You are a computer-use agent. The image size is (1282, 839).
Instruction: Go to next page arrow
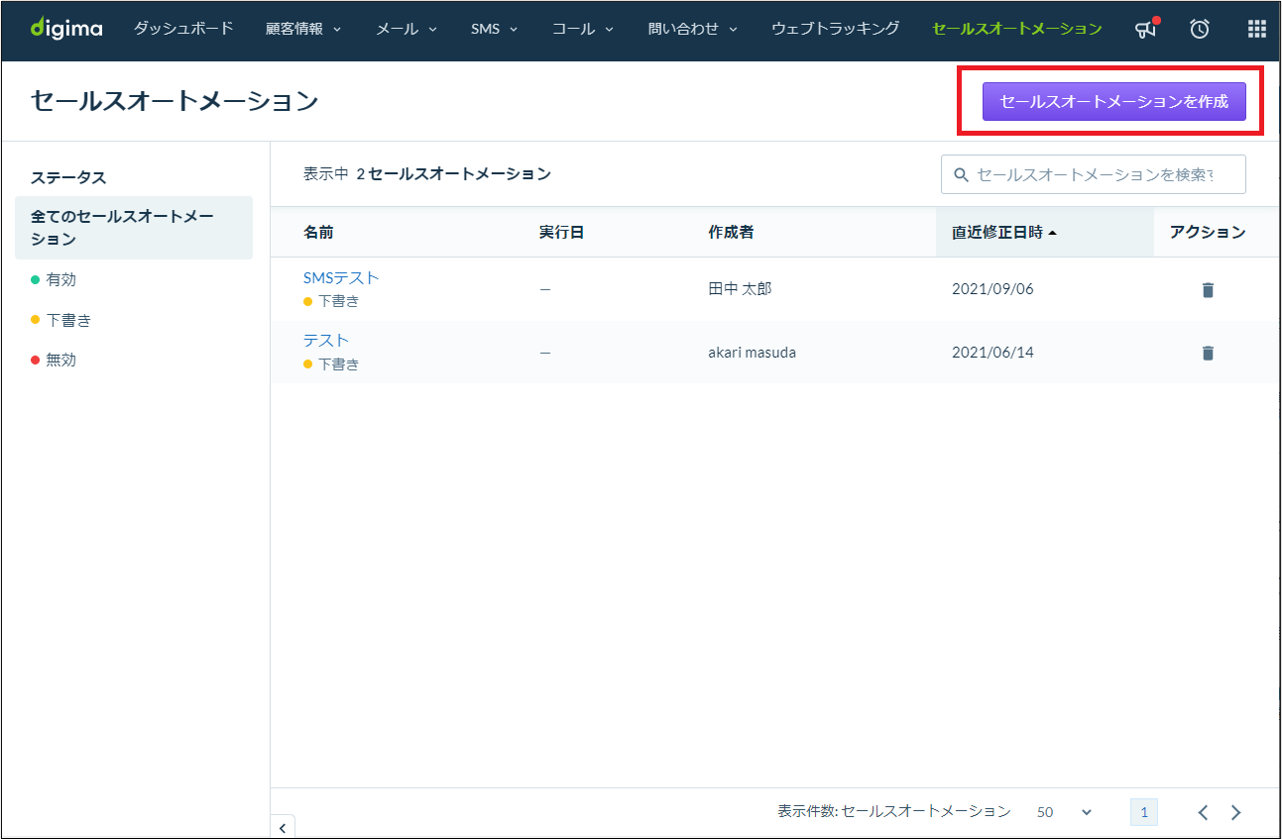(x=1236, y=812)
